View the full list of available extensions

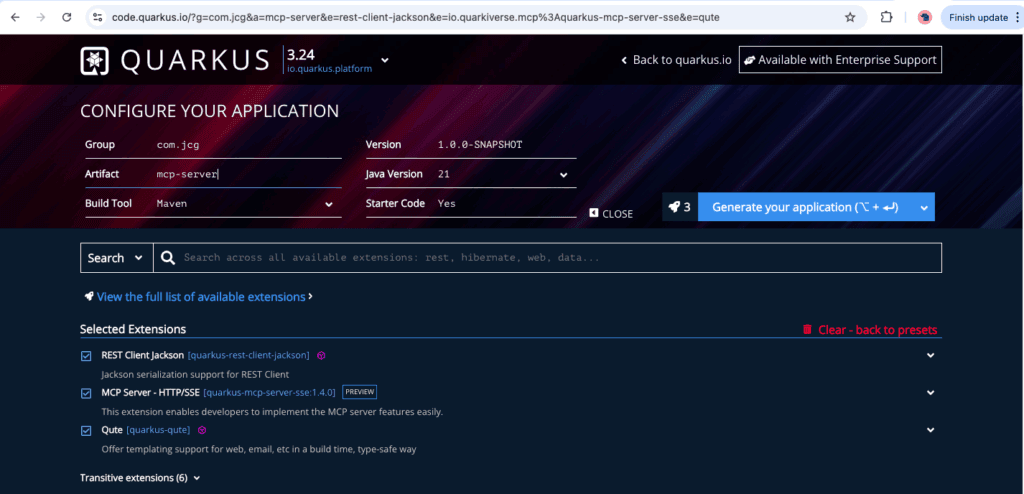pyautogui.click(x=200, y=297)
